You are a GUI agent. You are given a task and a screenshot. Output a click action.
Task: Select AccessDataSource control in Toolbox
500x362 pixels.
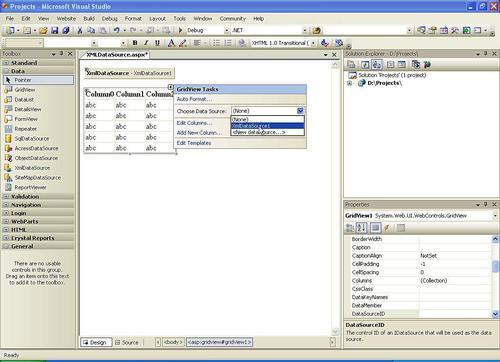[x=38, y=148]
